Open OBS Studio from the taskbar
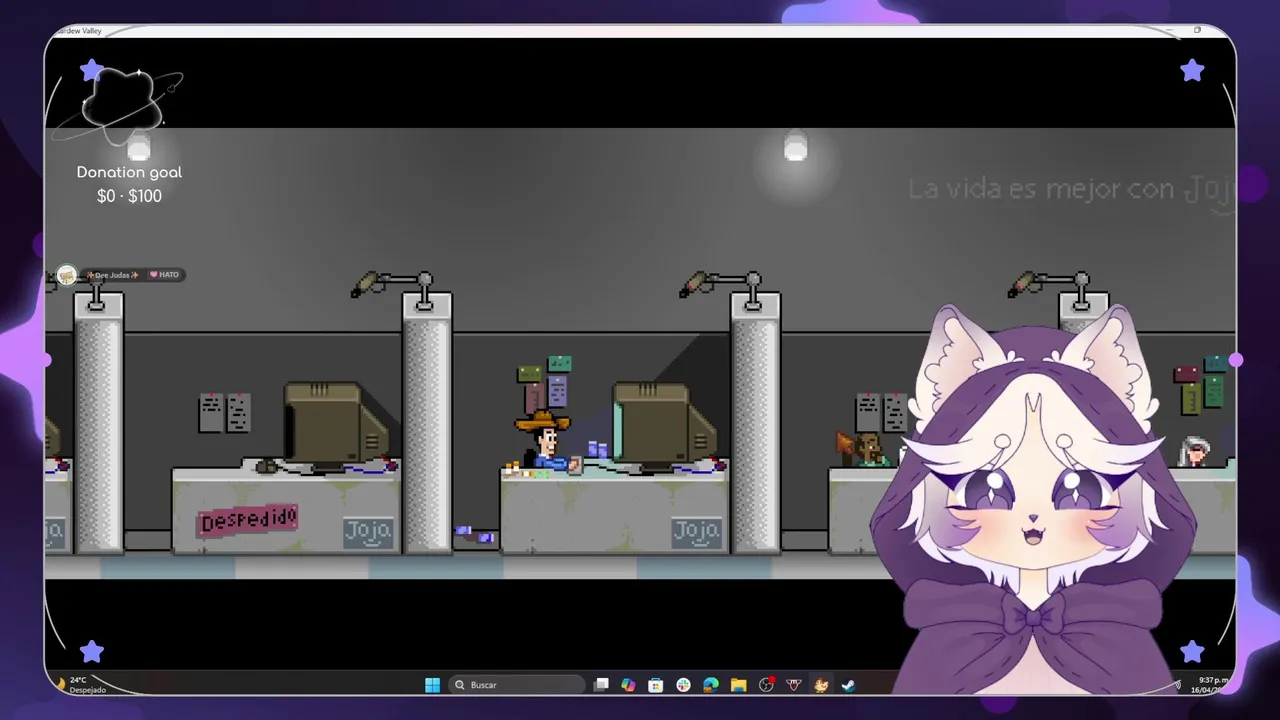This screenshot has height=720, width=1280. 766,685
